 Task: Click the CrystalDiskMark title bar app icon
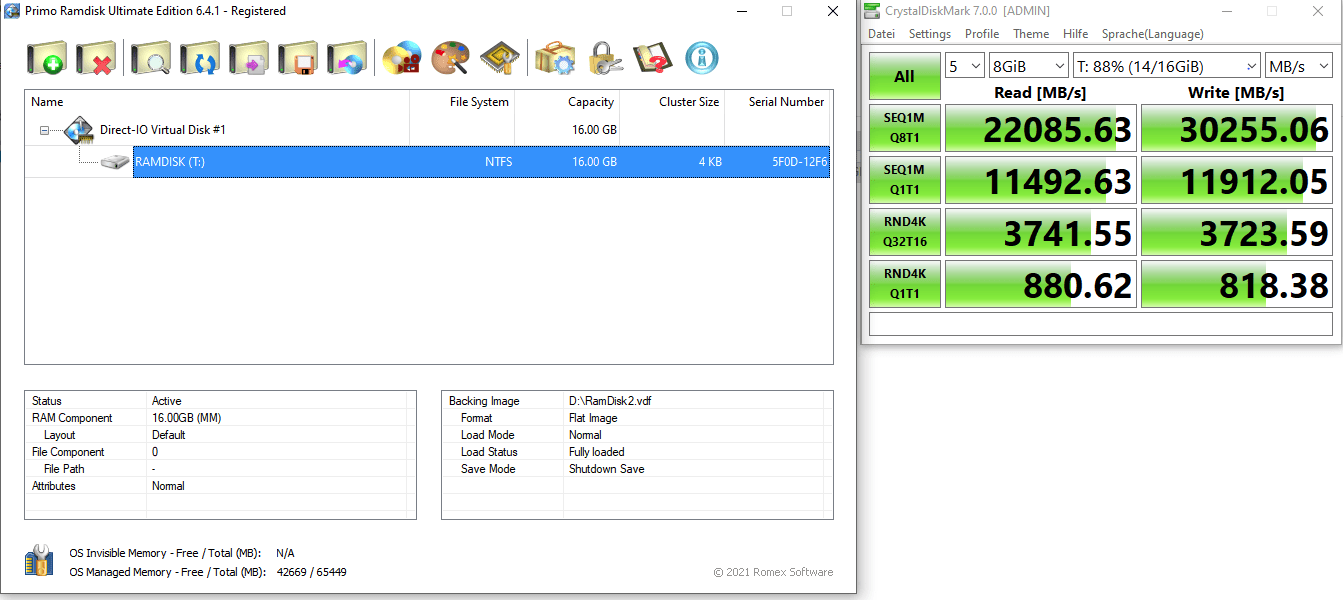click(870, 11)
